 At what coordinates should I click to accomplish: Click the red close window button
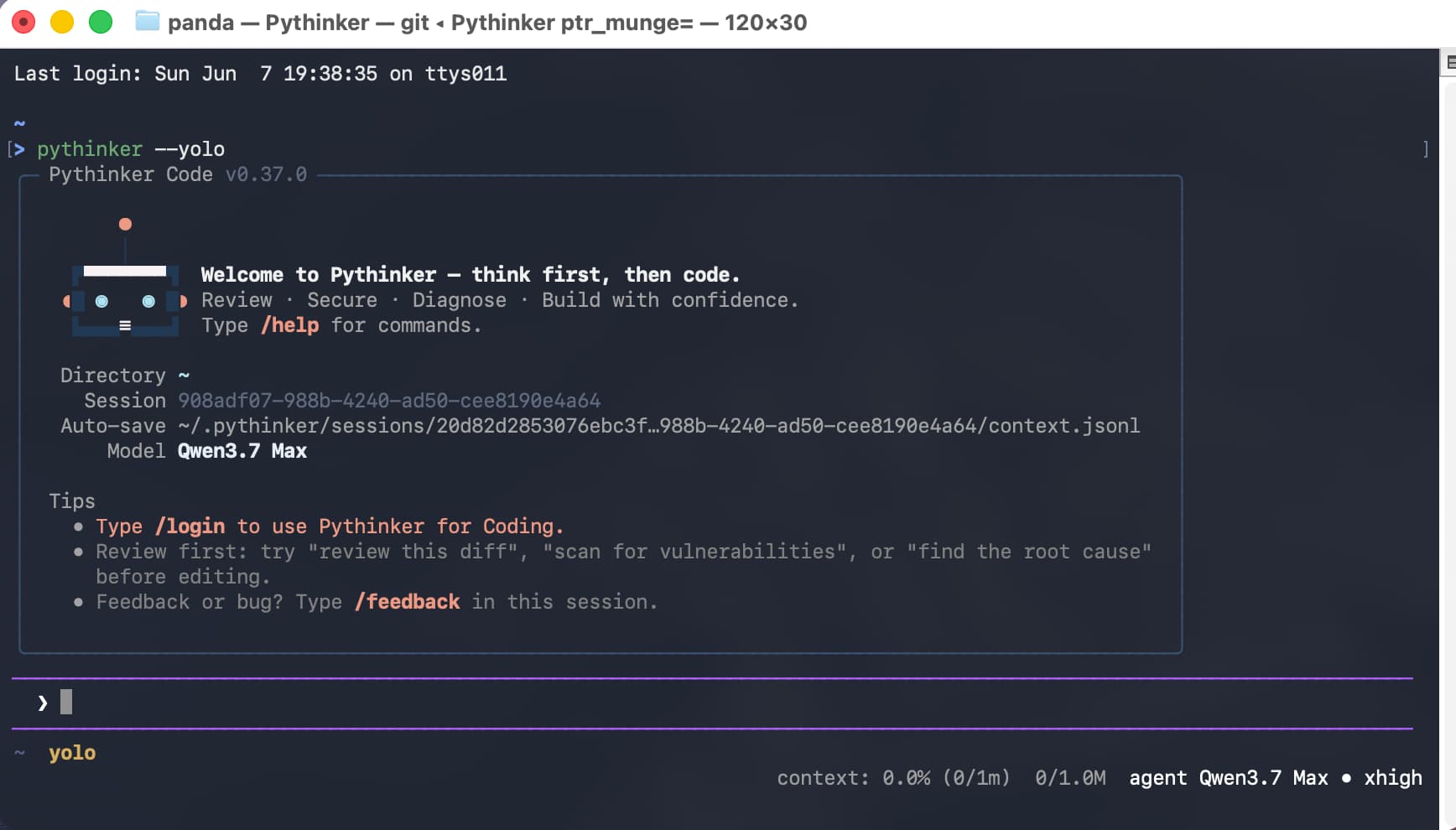click(x=23, y=22)
